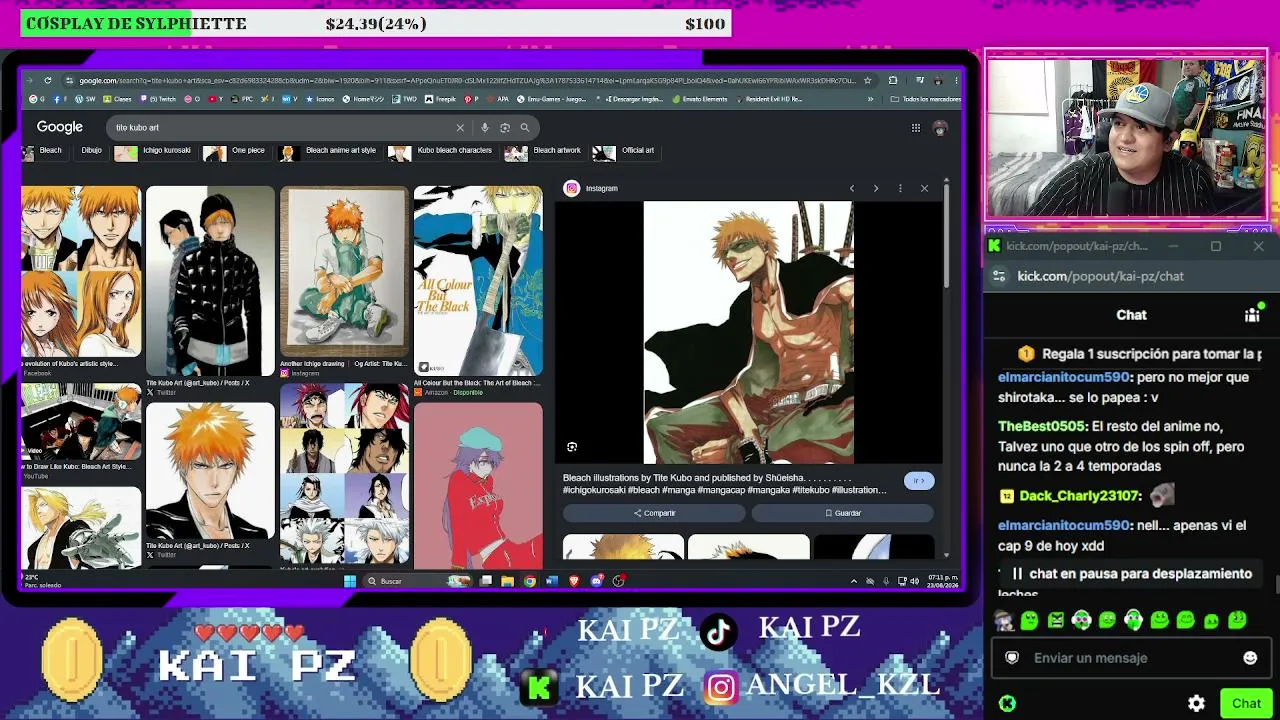Click the Guardar button
1280x720 pixels.
(x=843, y=513)
